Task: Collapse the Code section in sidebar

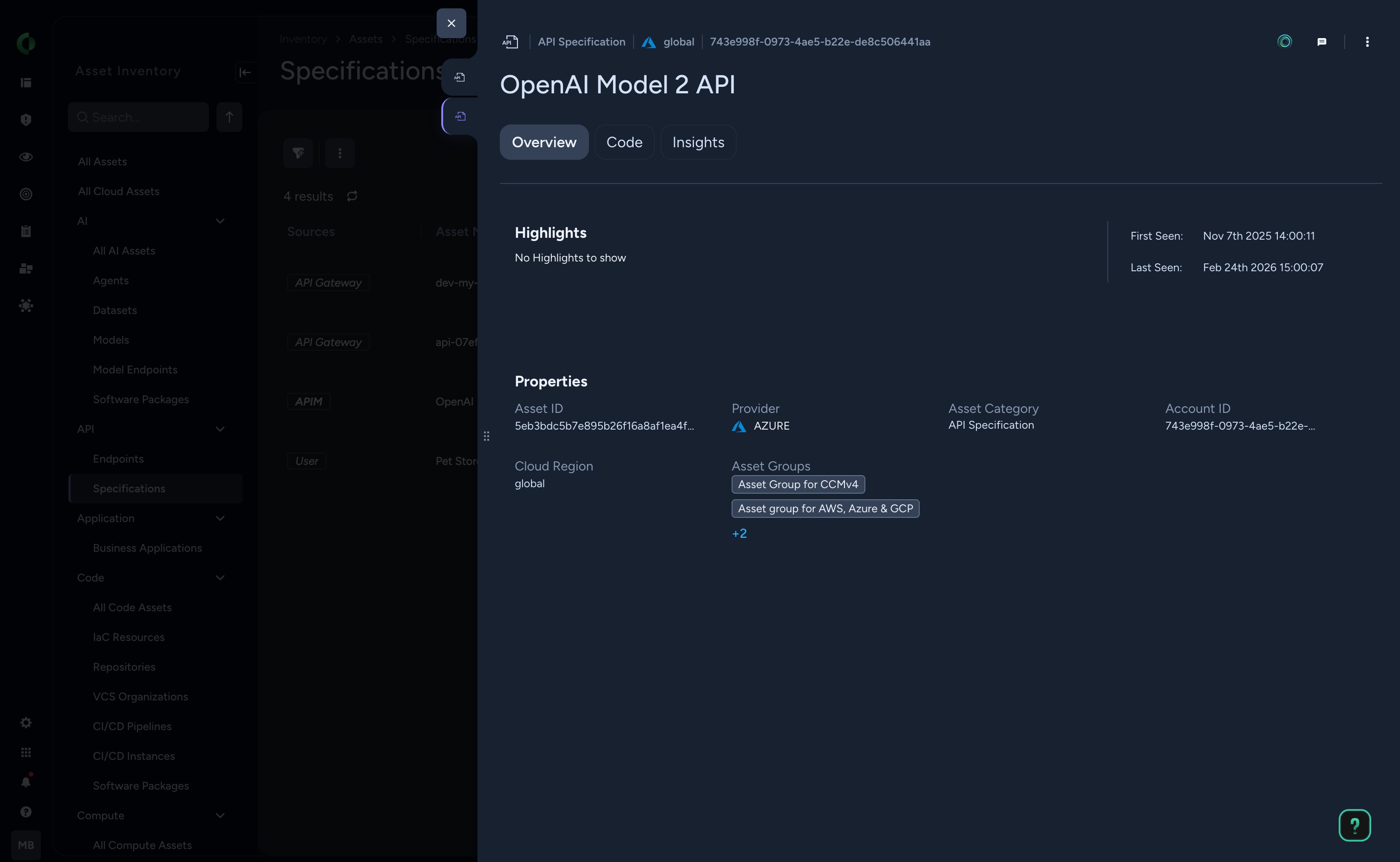Action: click(x=220, y=578)
